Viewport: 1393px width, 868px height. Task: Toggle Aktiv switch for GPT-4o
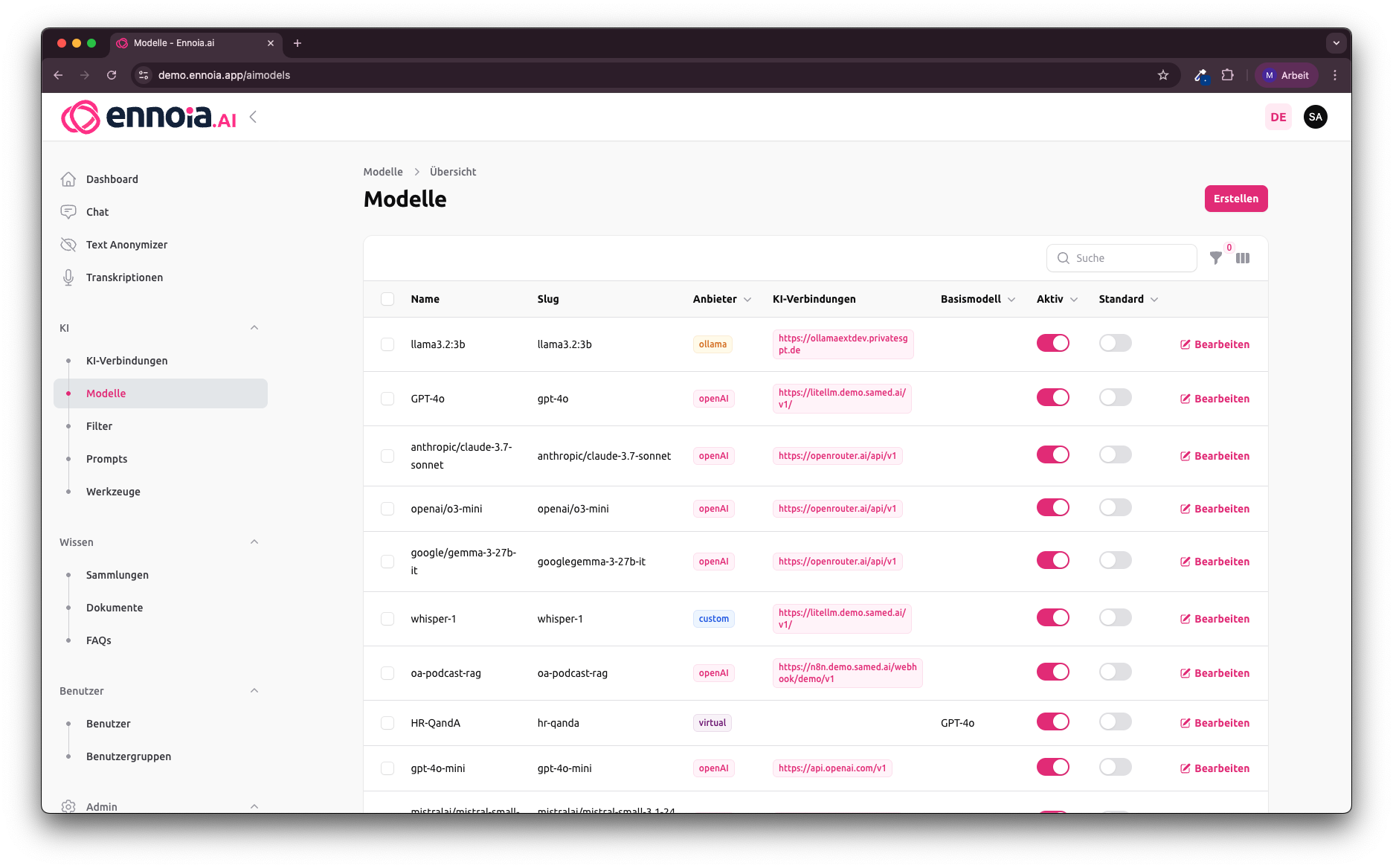coord(1053,397)
